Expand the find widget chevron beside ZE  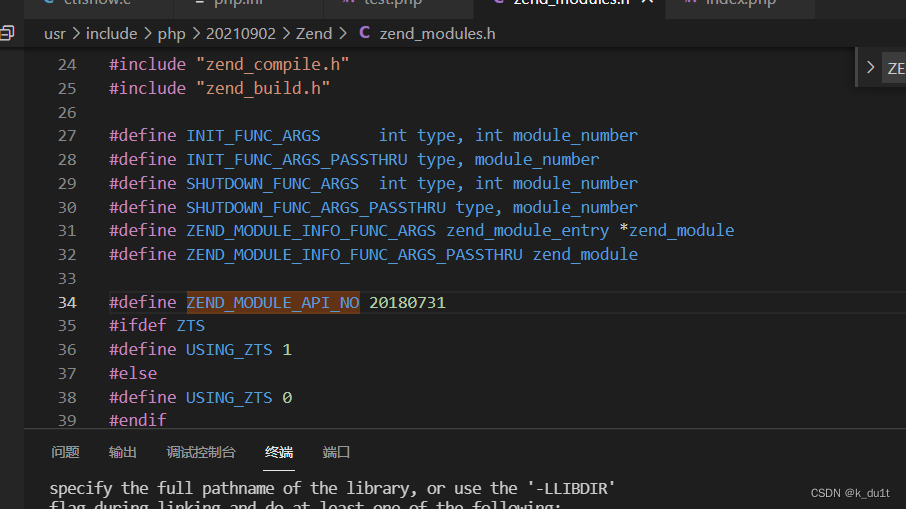(870, 68)
